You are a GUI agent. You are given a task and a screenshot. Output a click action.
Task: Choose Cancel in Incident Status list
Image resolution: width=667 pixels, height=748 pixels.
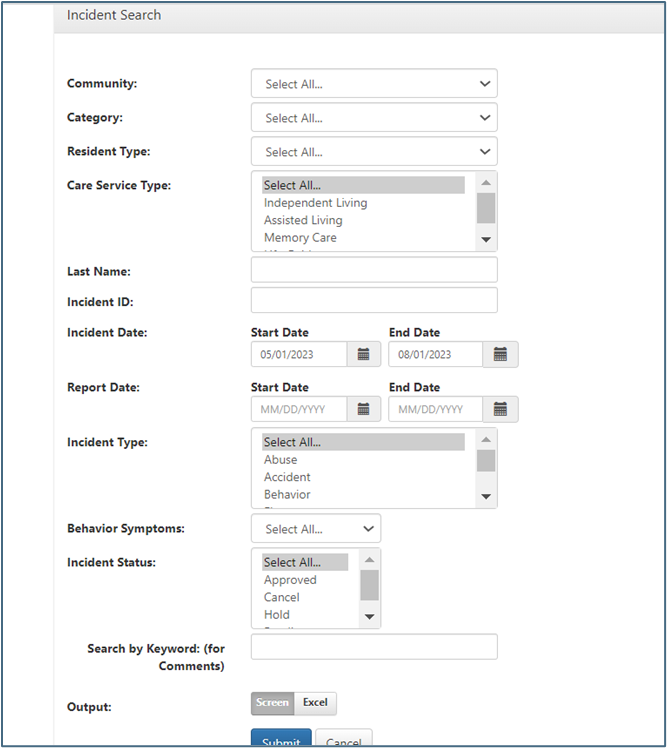coord(305,597)
